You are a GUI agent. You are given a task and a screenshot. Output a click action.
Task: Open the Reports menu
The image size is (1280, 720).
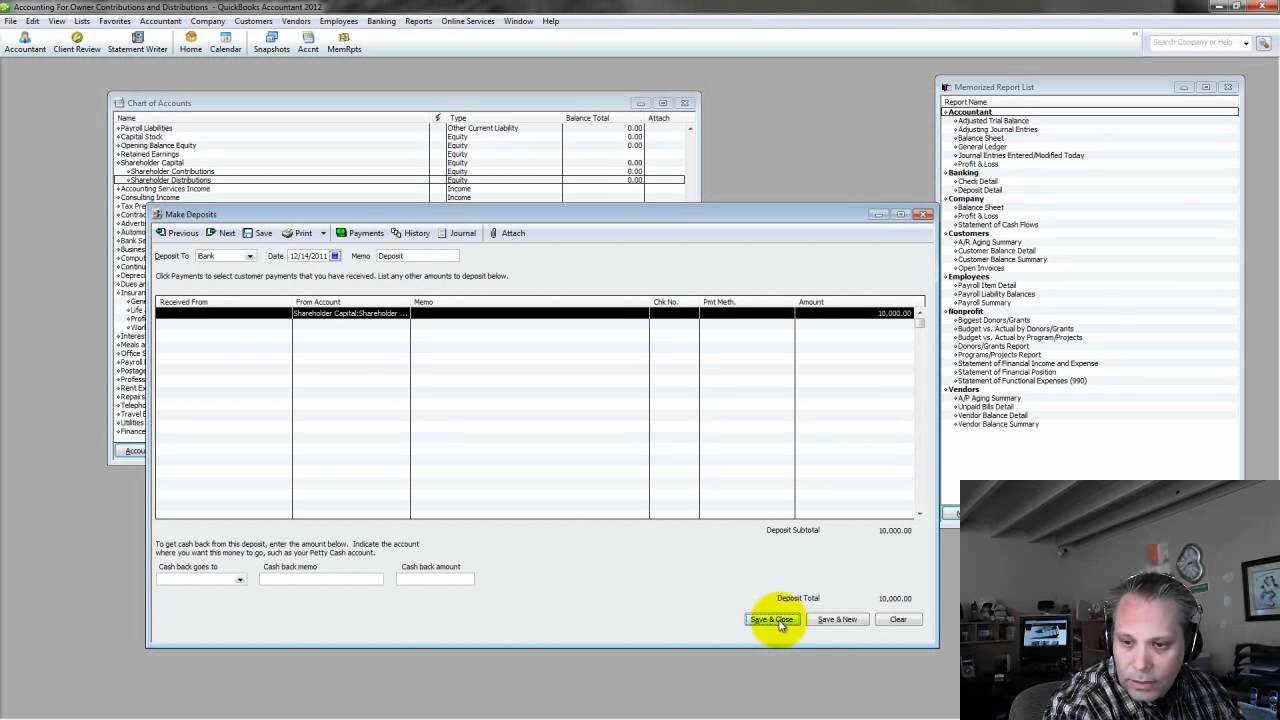(x=418, y=21)
